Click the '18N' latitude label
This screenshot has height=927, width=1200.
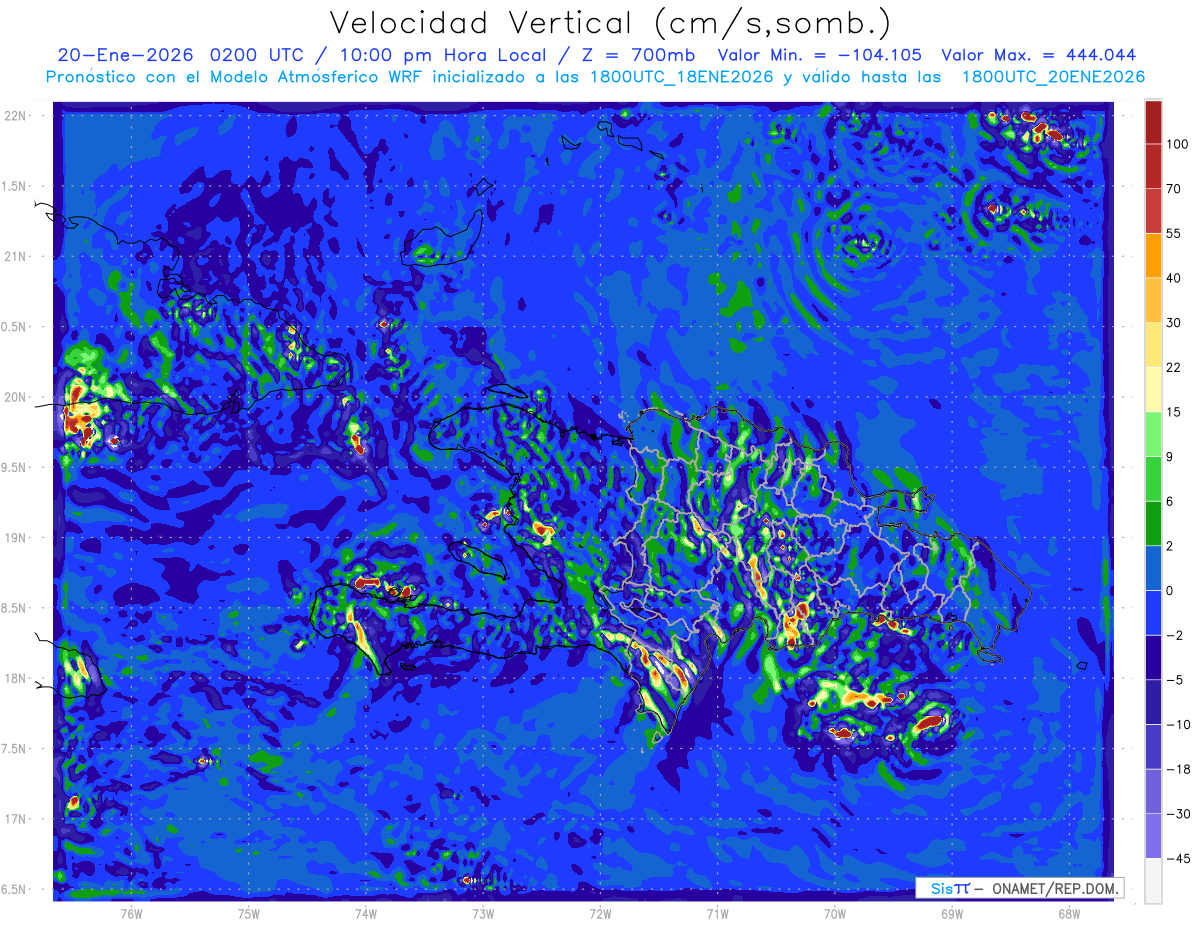click(x=17, y=678)
